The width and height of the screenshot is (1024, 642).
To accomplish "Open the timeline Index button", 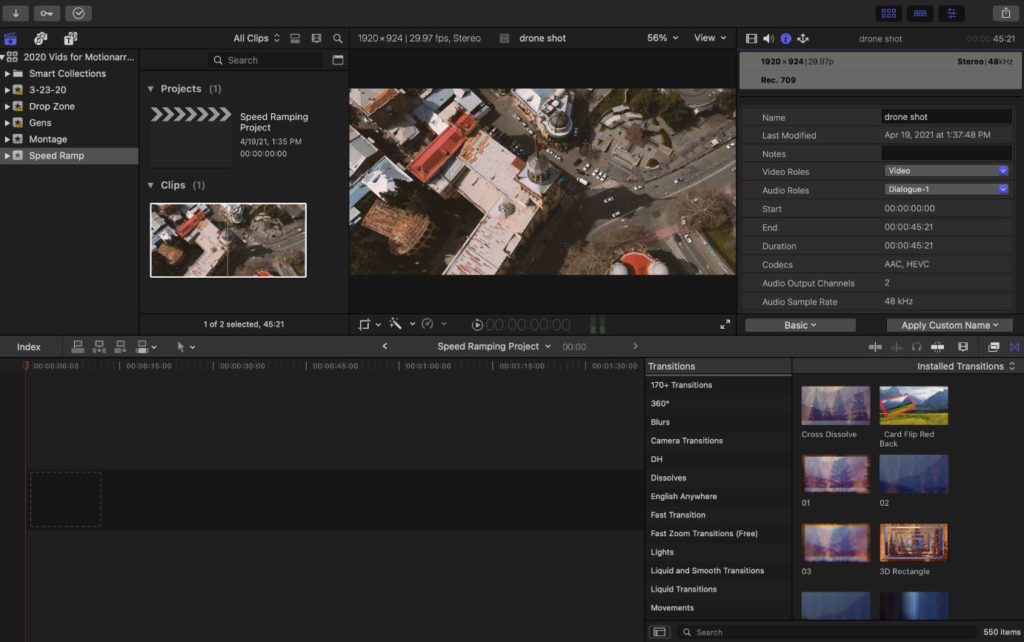I will [x=29, y=347].
